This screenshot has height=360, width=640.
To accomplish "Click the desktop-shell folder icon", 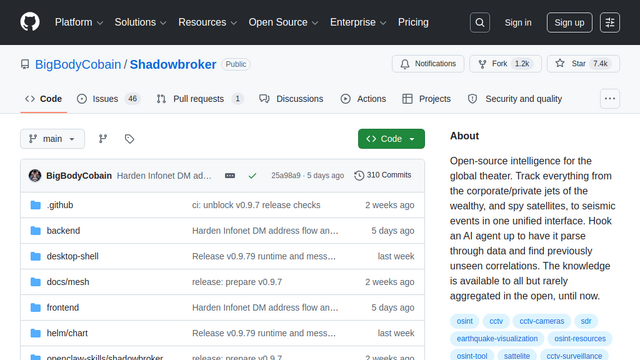I will [x=36, y=256].
